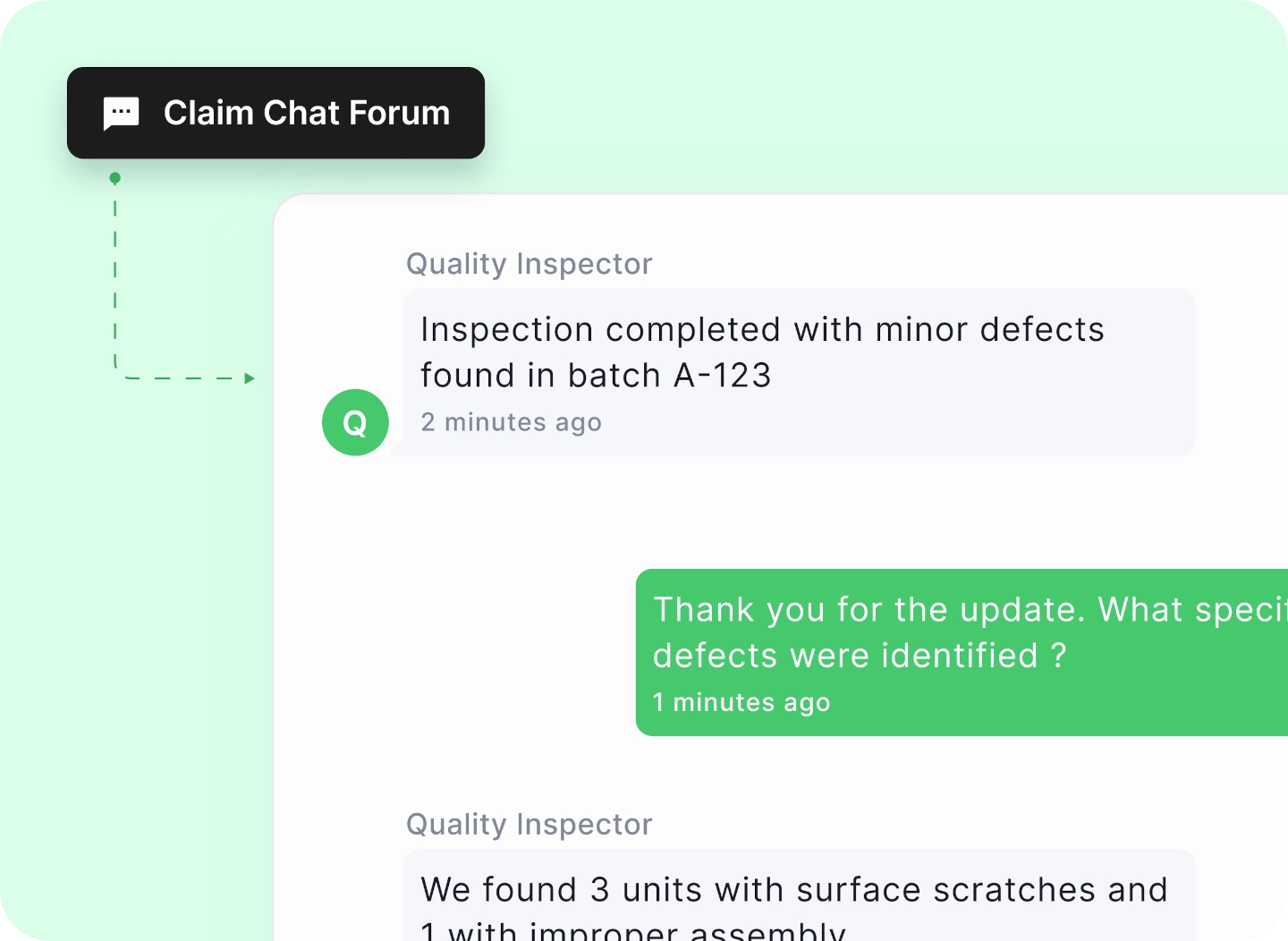Open the second Quality Inspector sender name
The width and height of the screenshot is (1288, 941).
click(529, 825)
